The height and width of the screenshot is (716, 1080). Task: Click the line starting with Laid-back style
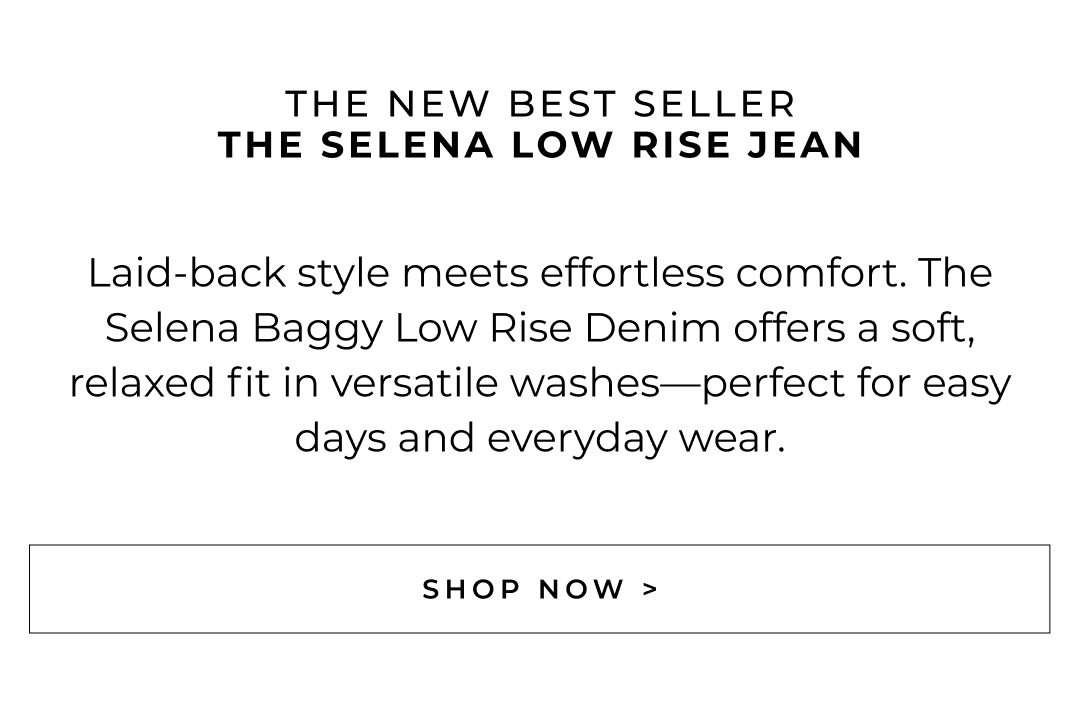coord(540,273)
